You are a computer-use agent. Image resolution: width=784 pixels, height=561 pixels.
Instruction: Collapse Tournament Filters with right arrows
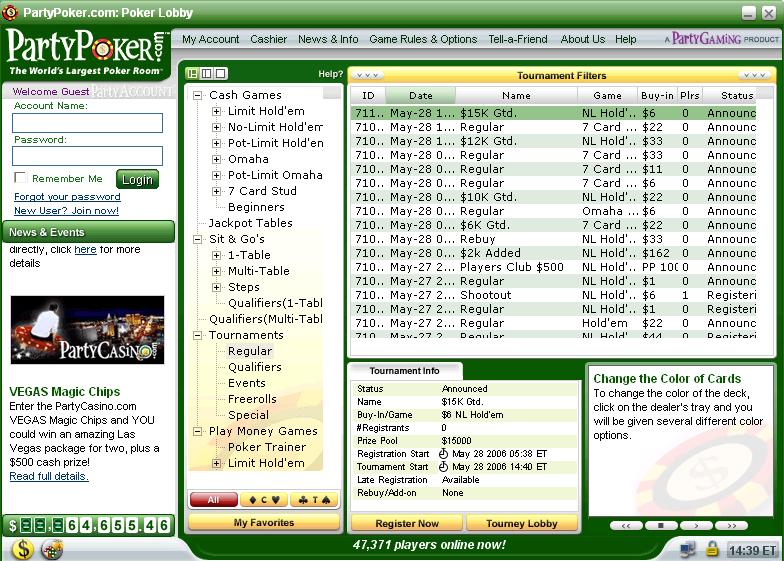(754, 76)
